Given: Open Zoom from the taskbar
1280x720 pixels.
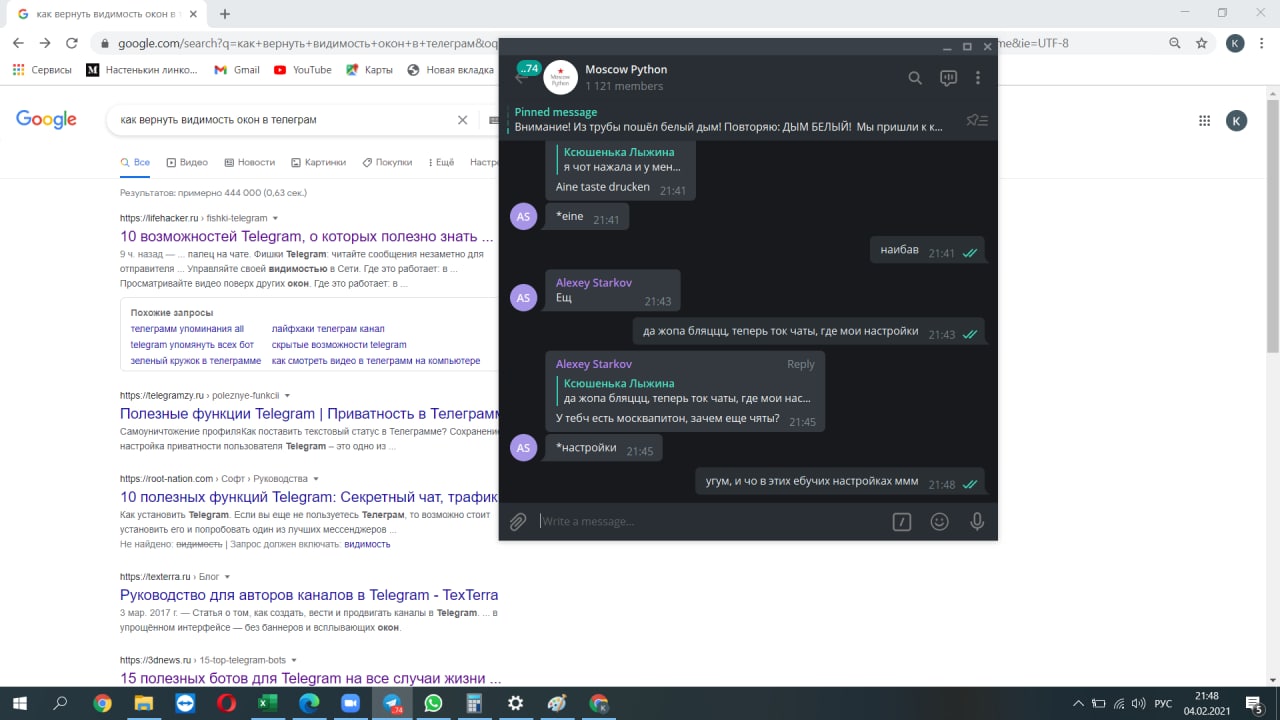Looking at the screenshot, I should (x=350, y=703).
